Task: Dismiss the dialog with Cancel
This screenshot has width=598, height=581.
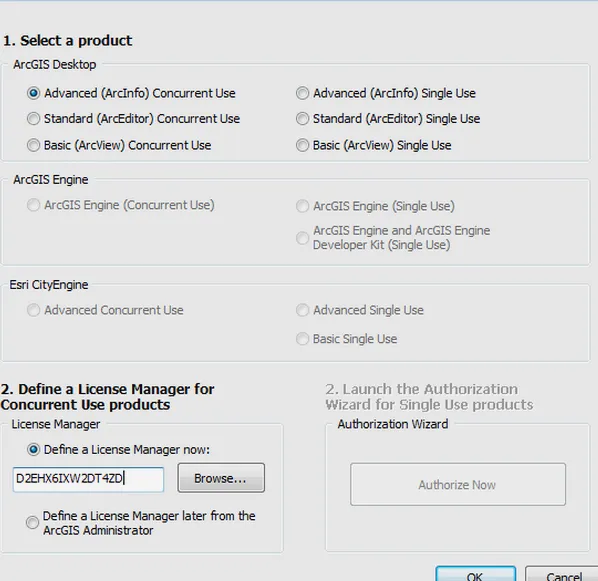Action: coord(564,574)
